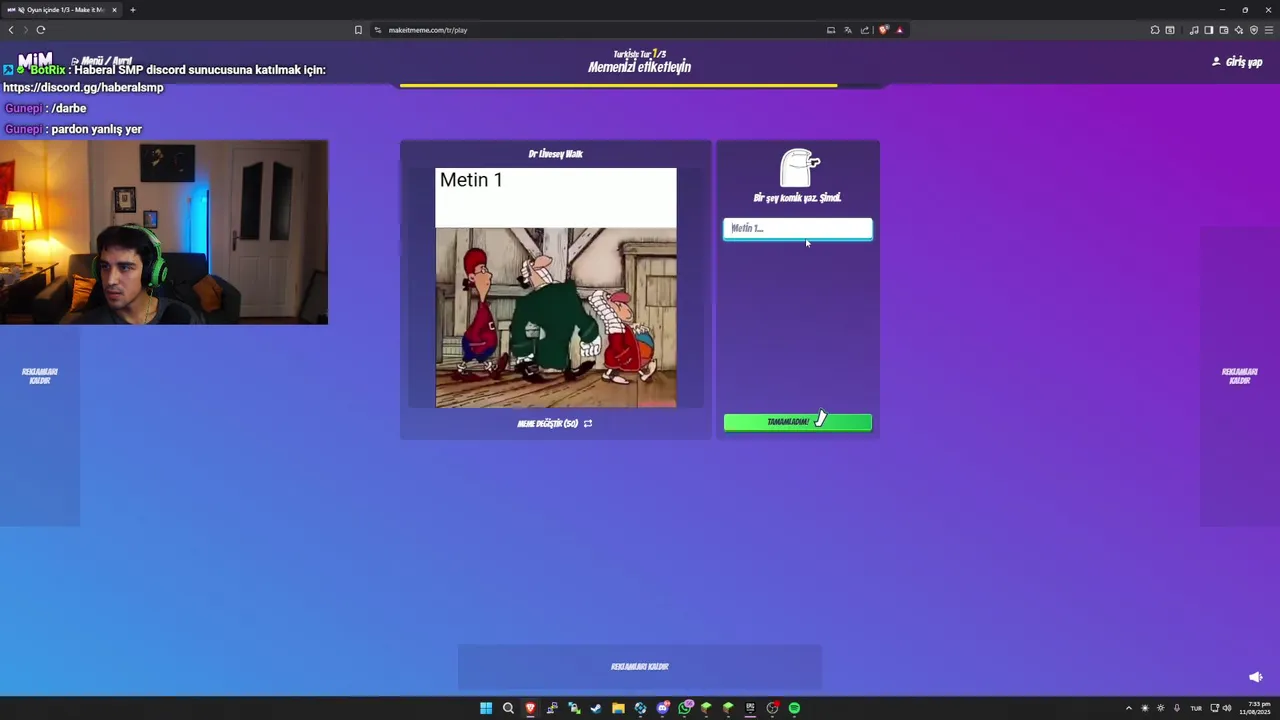This screenshot has height=720, width=1280.
Task: Click the Brave browser taskbar icon
Action: pos(530,708)
